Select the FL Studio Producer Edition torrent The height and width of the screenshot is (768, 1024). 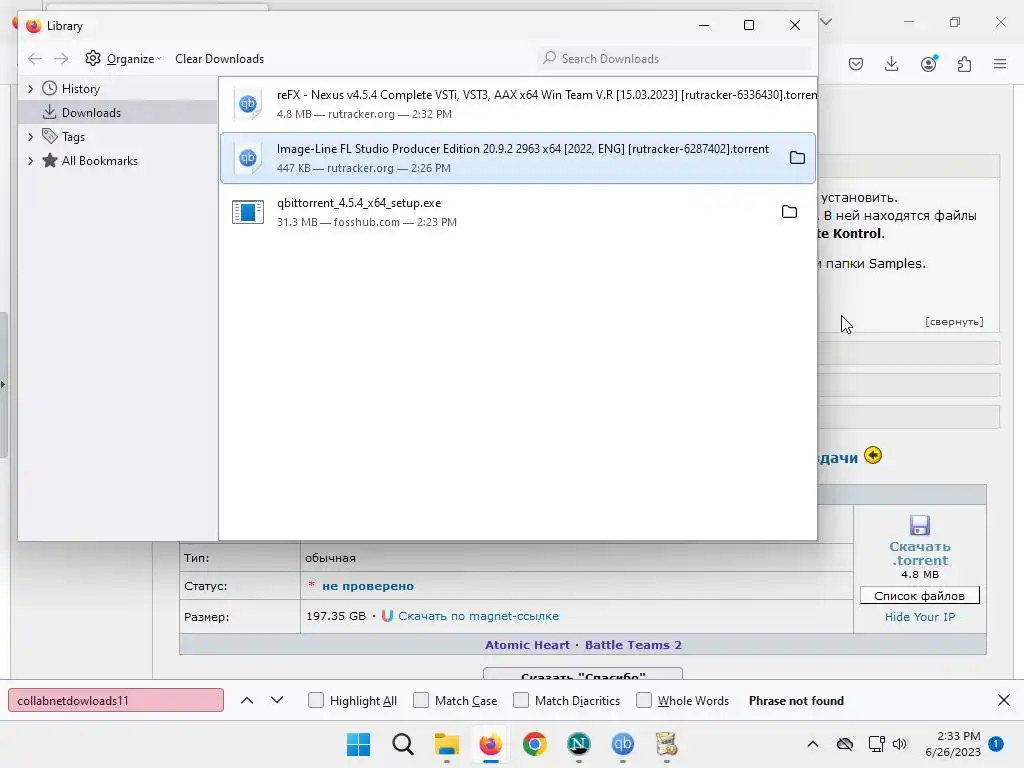pyautogui.click(x=518, y=158)
